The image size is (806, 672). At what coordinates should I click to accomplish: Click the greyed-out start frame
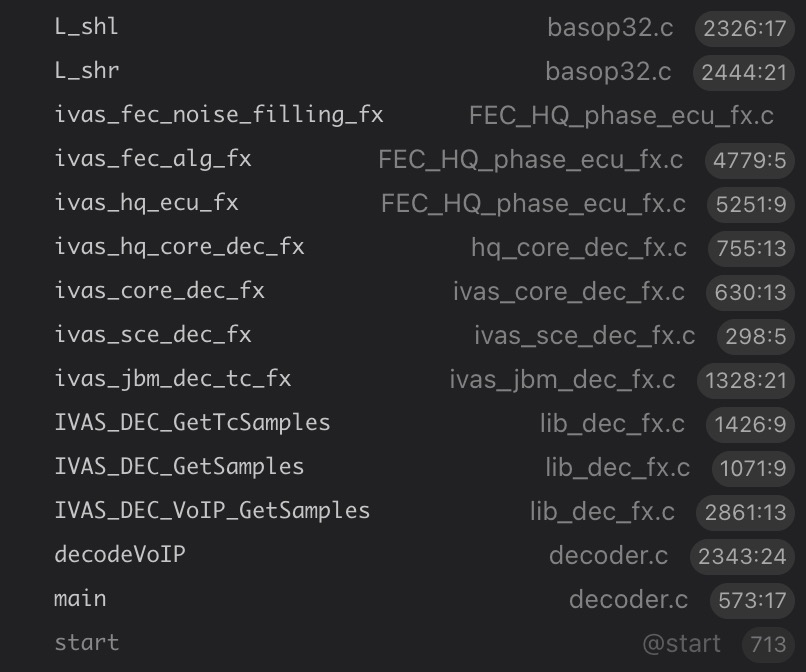(x=86, y=643)
